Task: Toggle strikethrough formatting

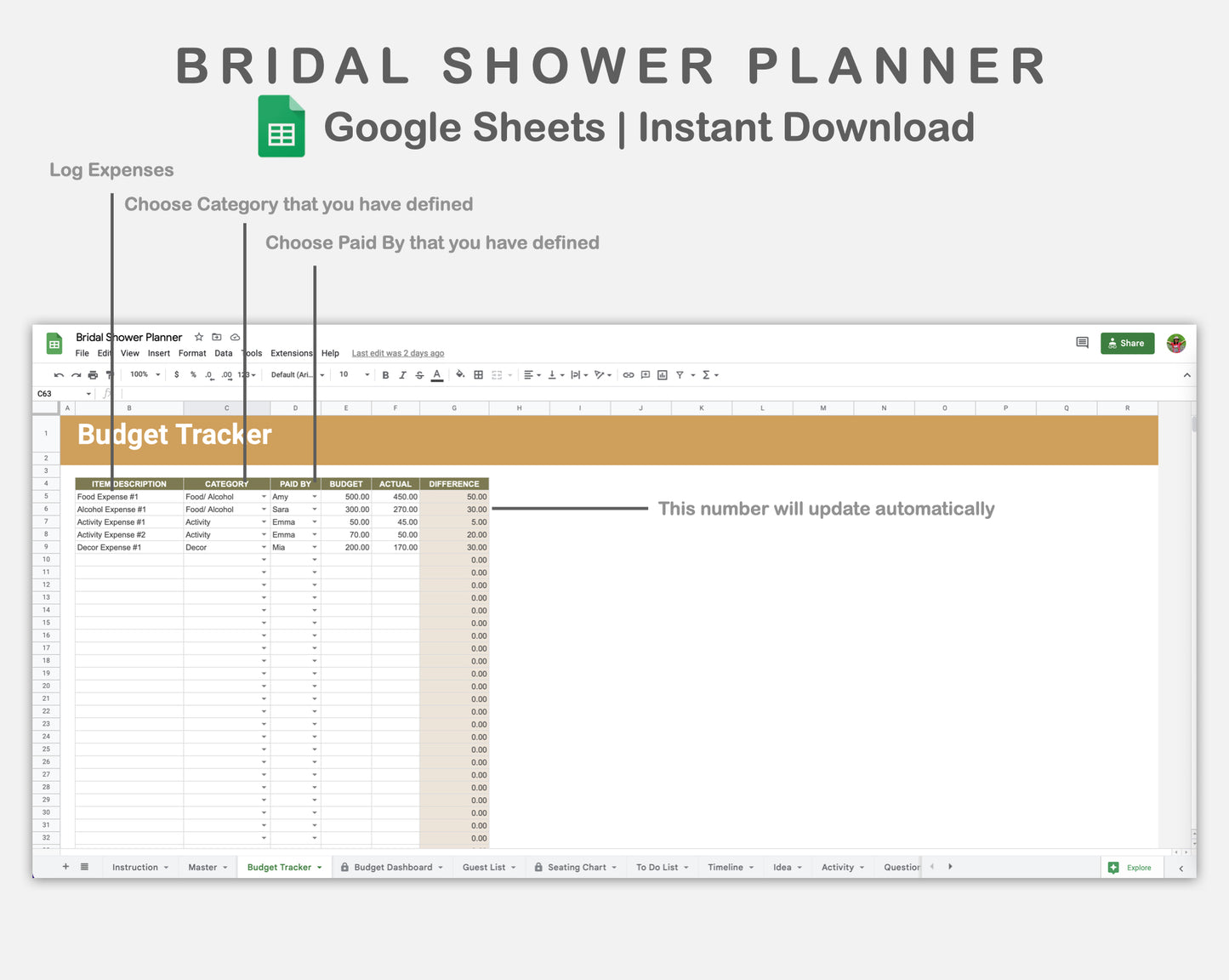Action: pyautogui.click(x=419, y=374)
